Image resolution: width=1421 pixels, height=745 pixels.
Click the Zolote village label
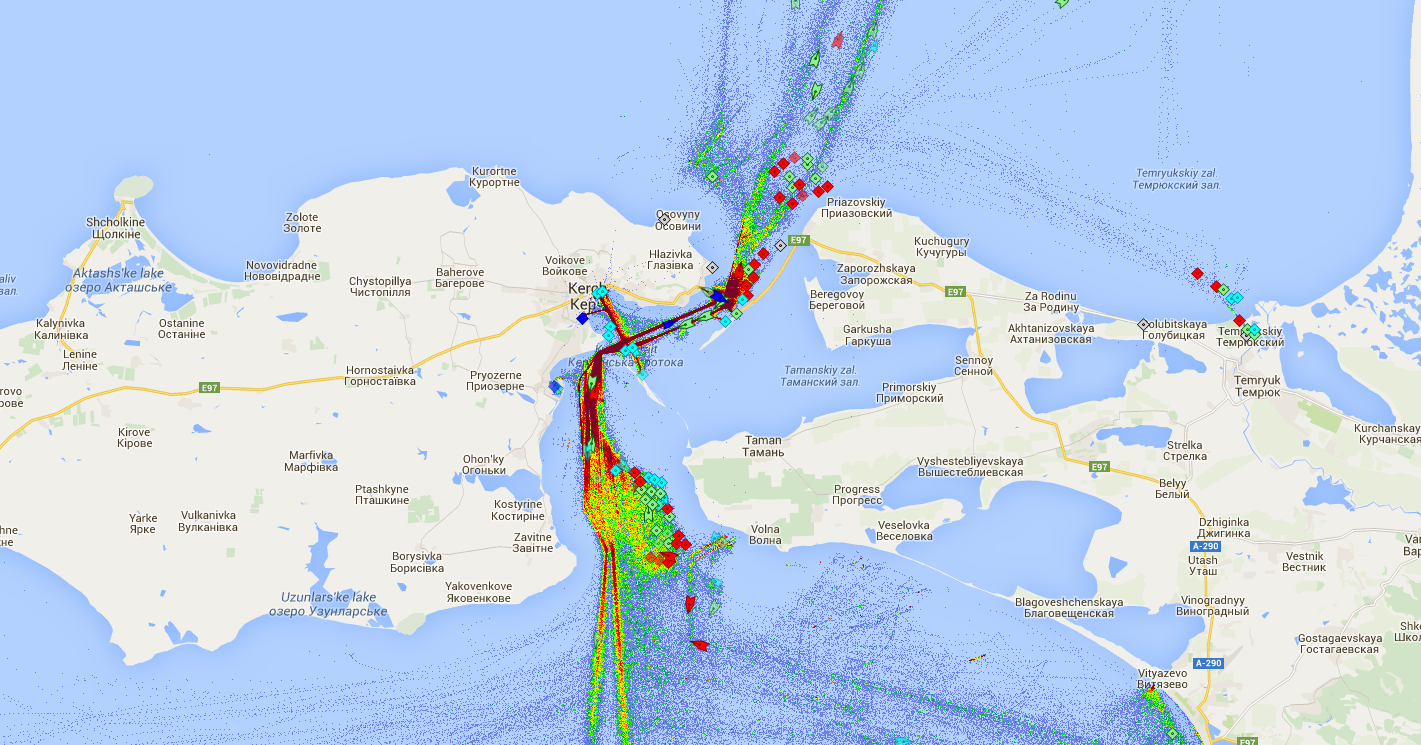(302, 222)
